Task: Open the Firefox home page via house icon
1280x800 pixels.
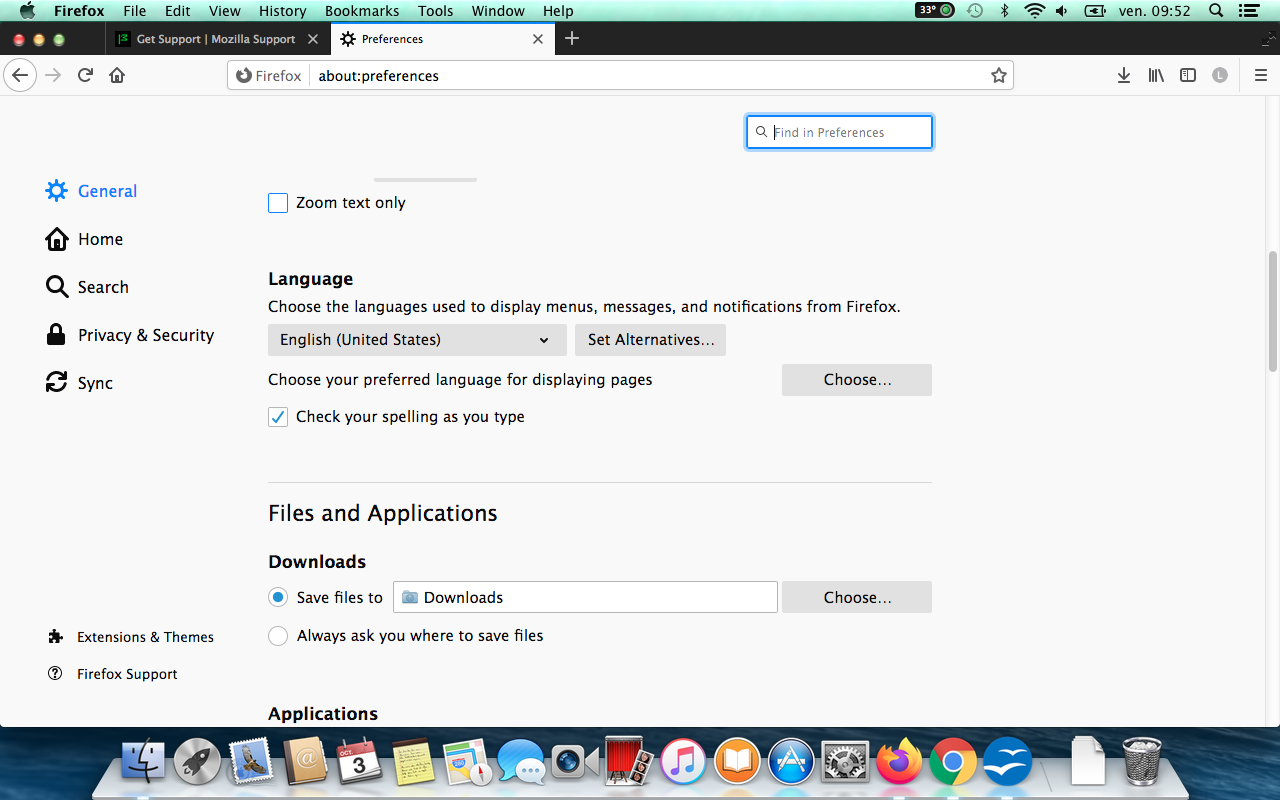Action: 117,75
